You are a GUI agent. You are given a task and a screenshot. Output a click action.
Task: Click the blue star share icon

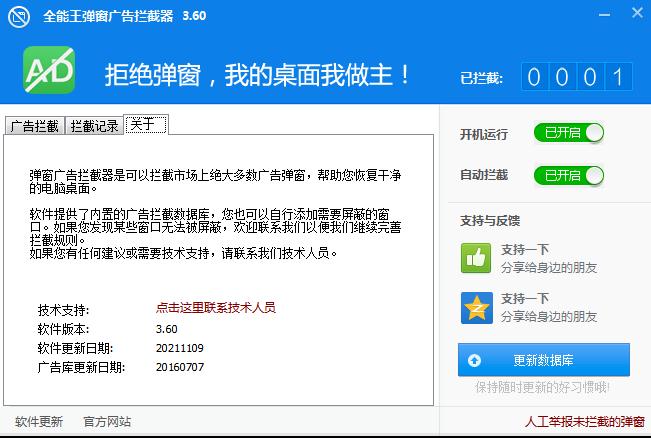[475, 307]
